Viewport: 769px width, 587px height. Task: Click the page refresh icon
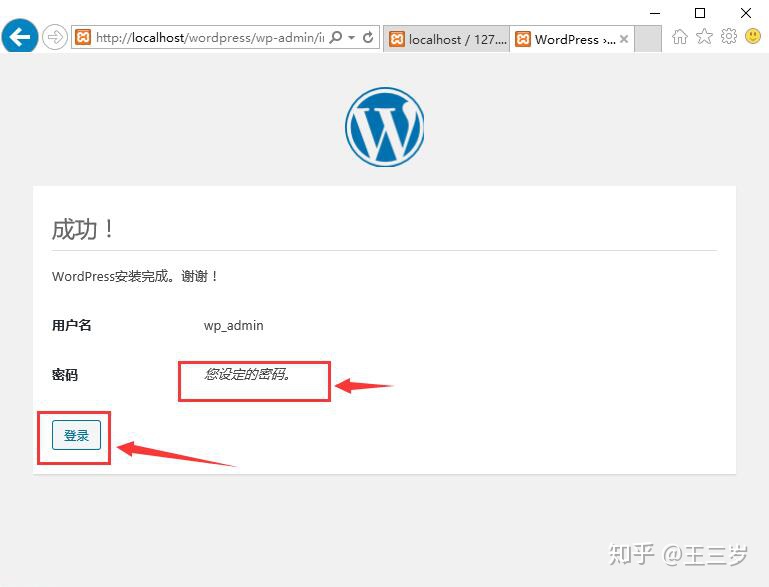coord(368,37)
